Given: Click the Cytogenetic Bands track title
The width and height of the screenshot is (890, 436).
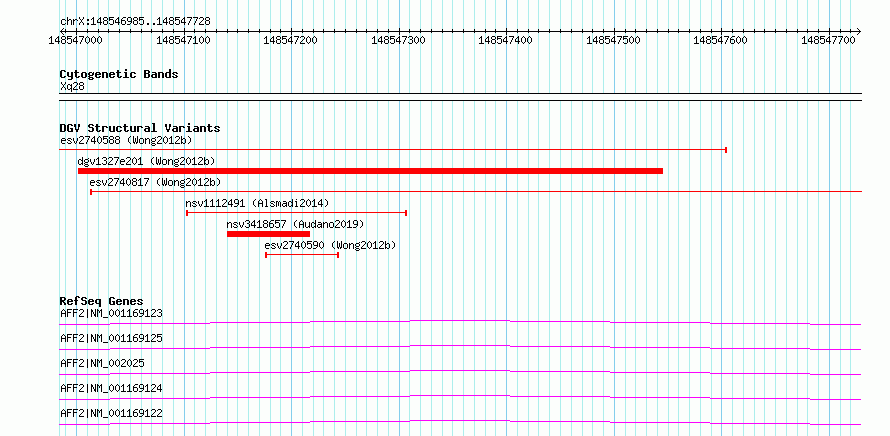Looking at the screenshot, I should (119, 74).
